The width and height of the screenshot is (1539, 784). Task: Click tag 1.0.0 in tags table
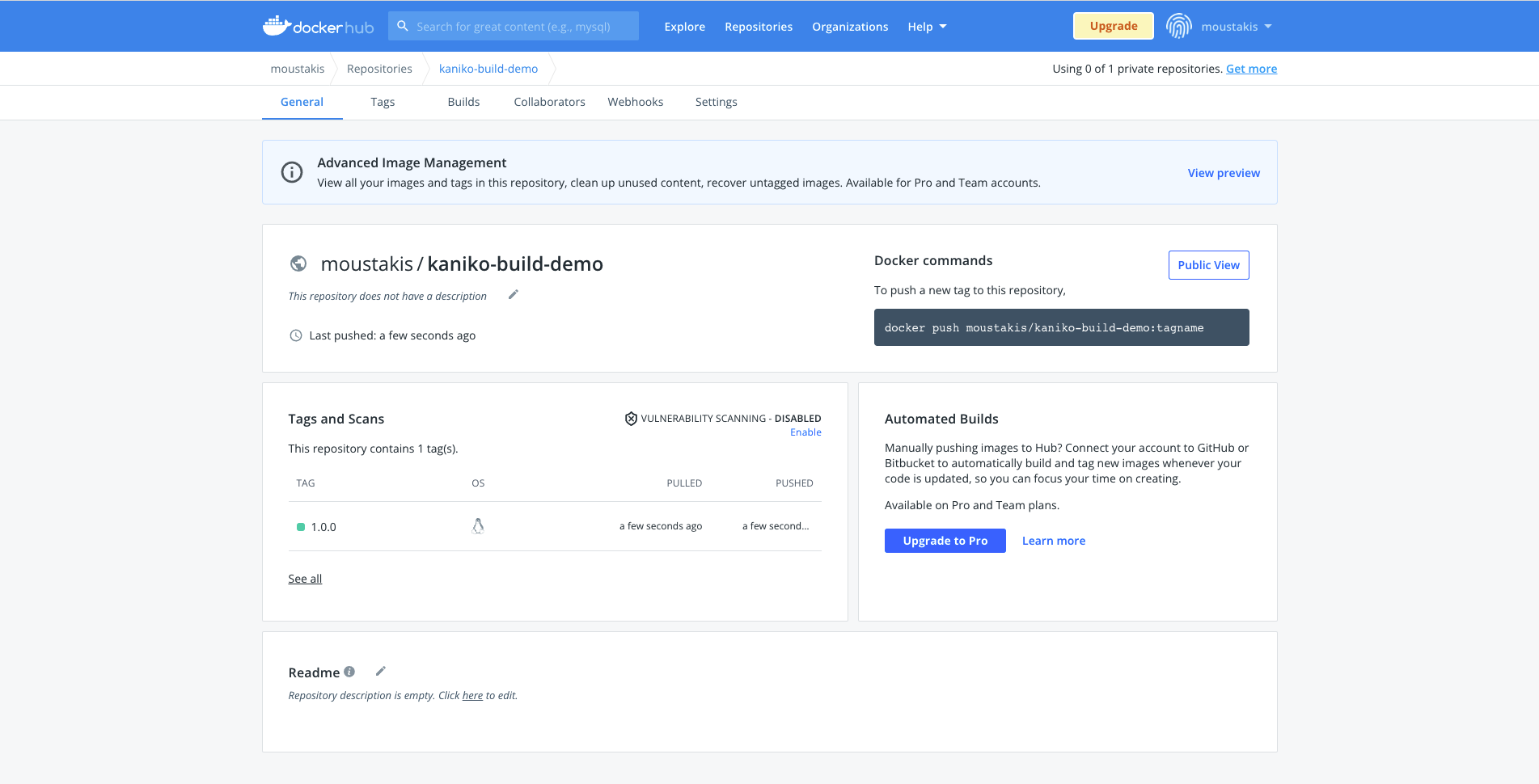323,527
